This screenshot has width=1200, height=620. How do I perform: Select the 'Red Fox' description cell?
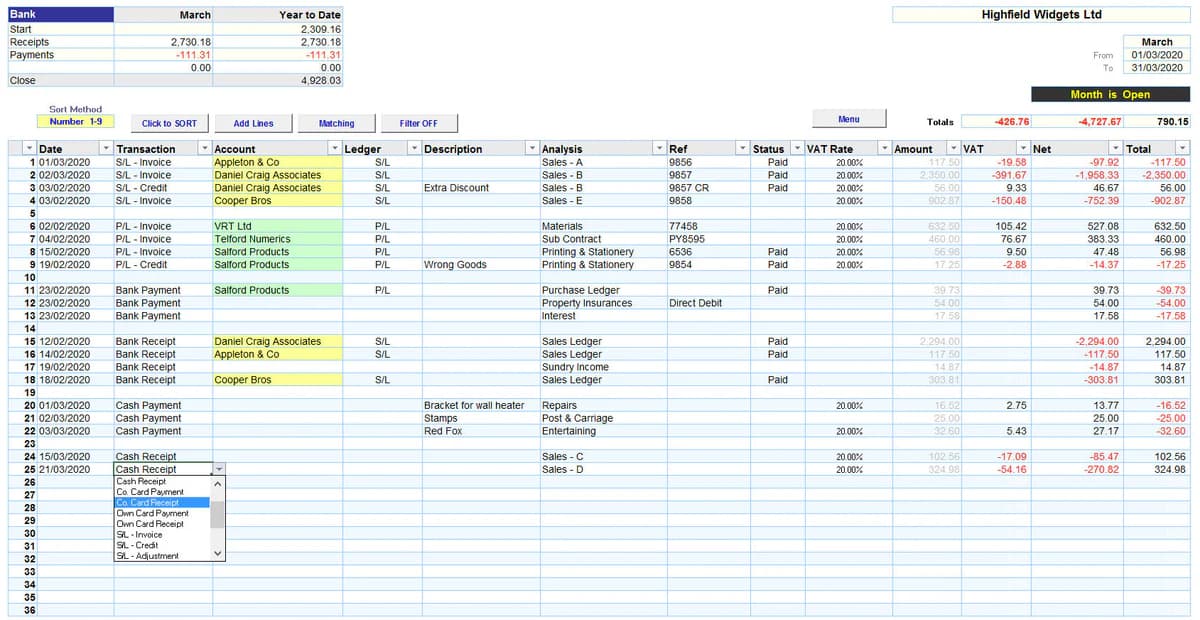480,431
